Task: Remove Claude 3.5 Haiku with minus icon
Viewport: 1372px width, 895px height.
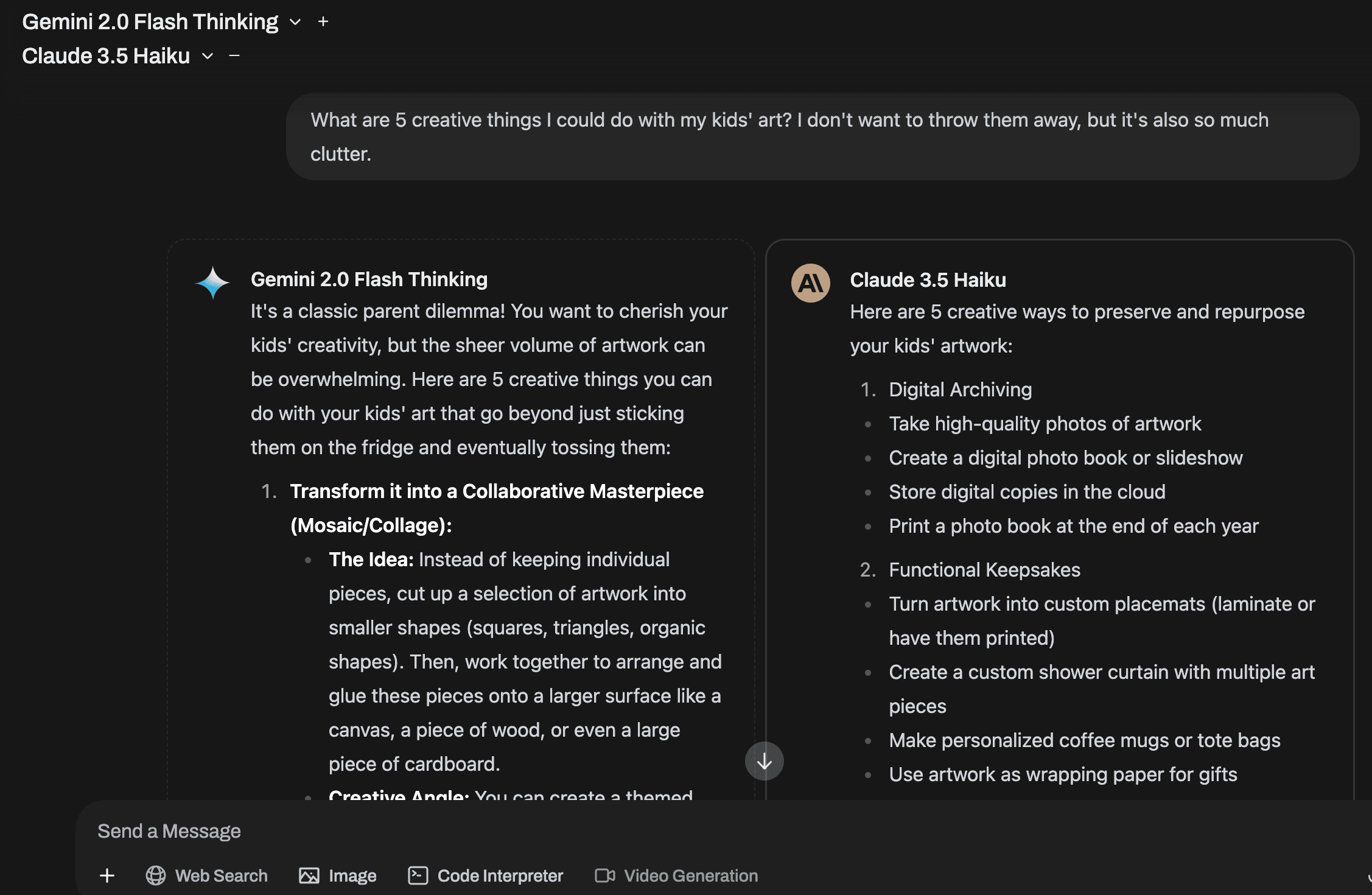Action: click(234, 56)
